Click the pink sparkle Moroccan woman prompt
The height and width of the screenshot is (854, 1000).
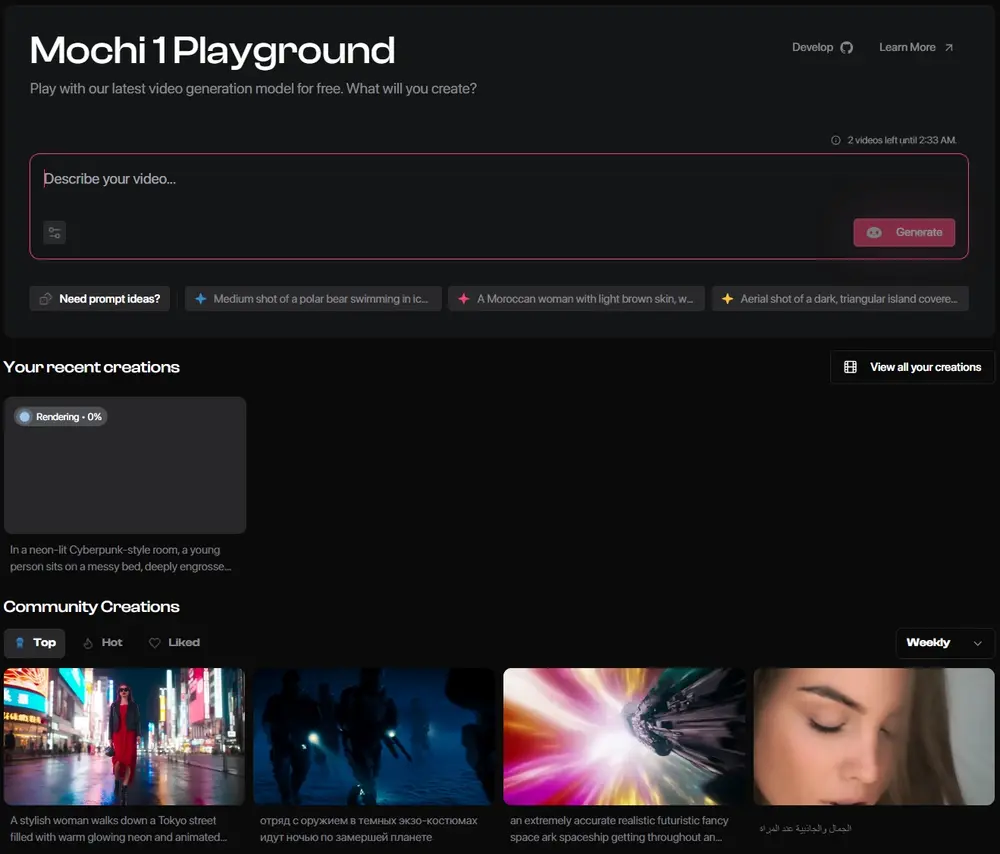[x=577, y=298]
